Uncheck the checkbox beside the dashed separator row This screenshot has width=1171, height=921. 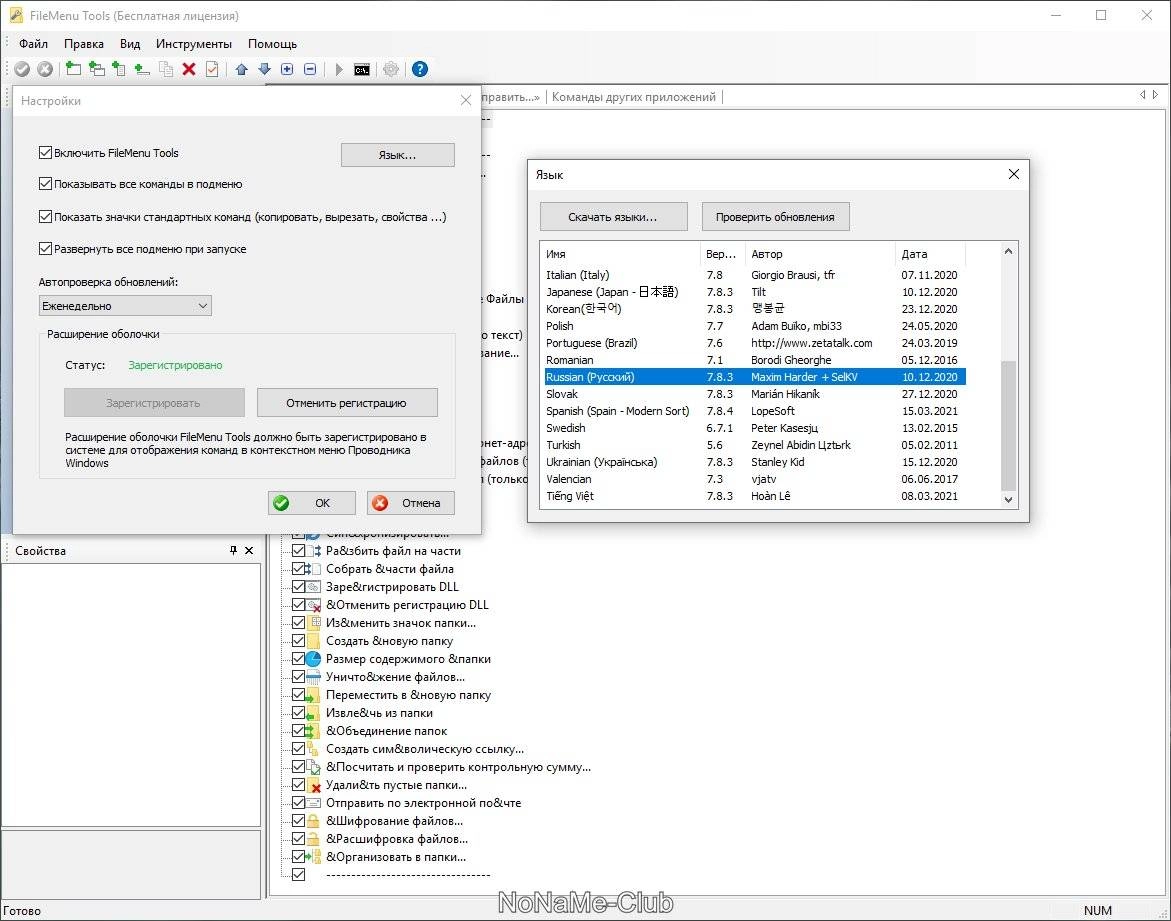298,875
